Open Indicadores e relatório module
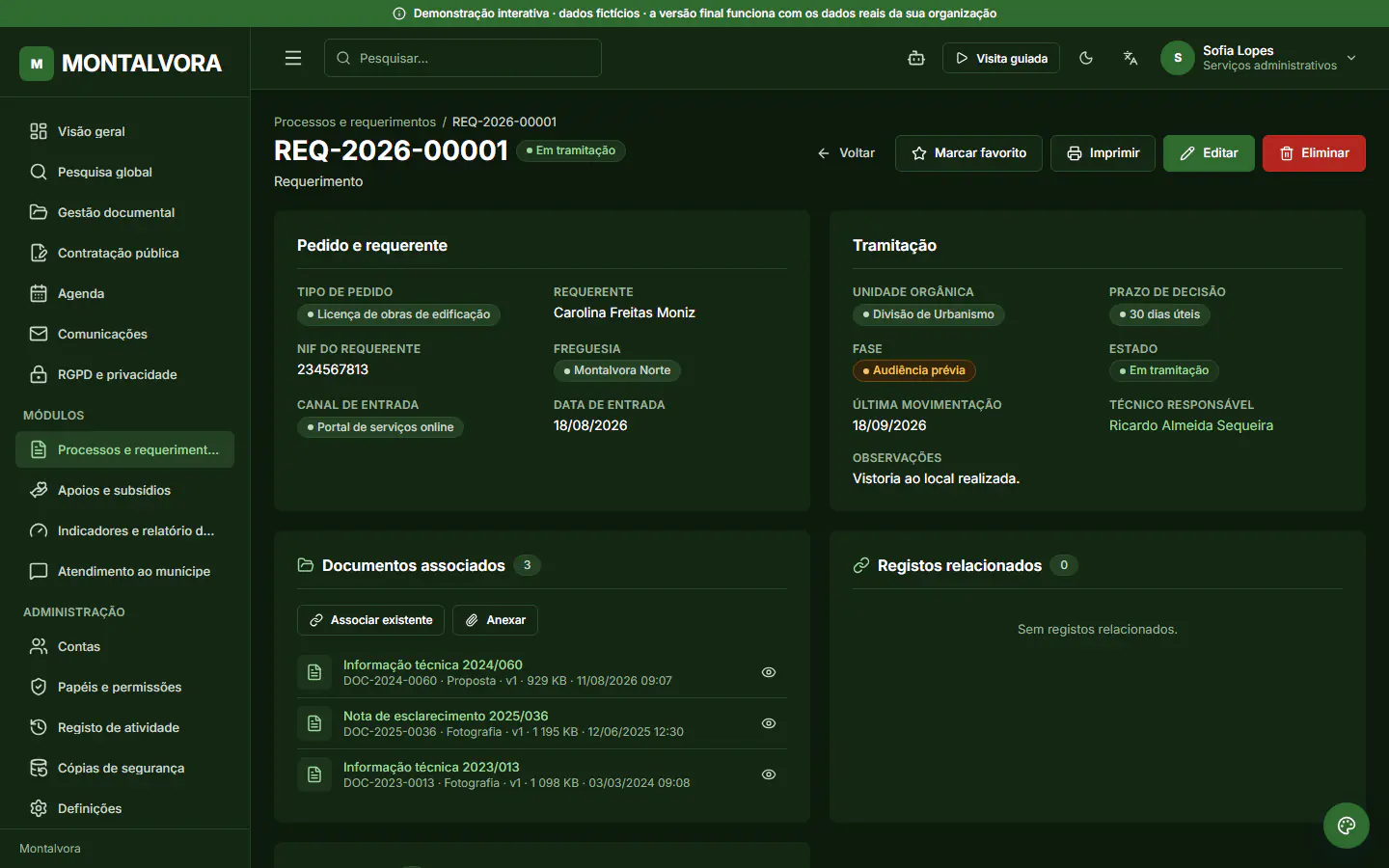The image size is (1389, 868). 124,530
